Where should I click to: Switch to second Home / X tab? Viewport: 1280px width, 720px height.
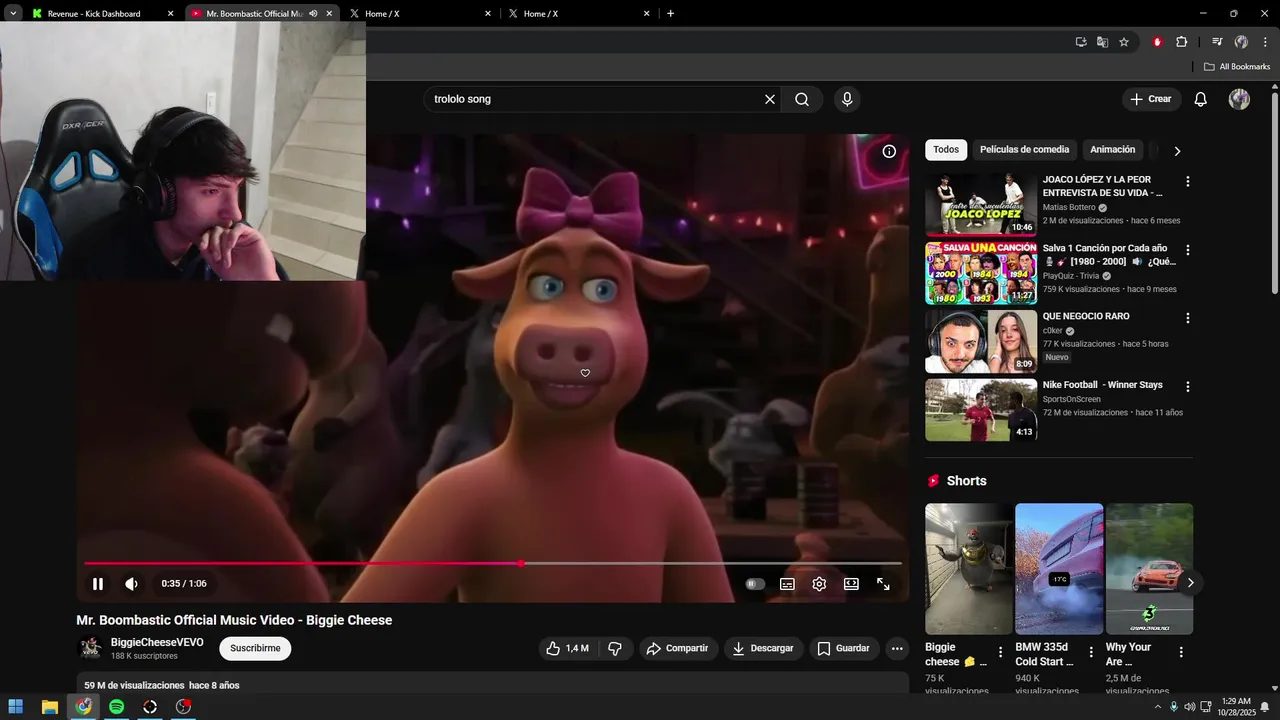point(580,14)
